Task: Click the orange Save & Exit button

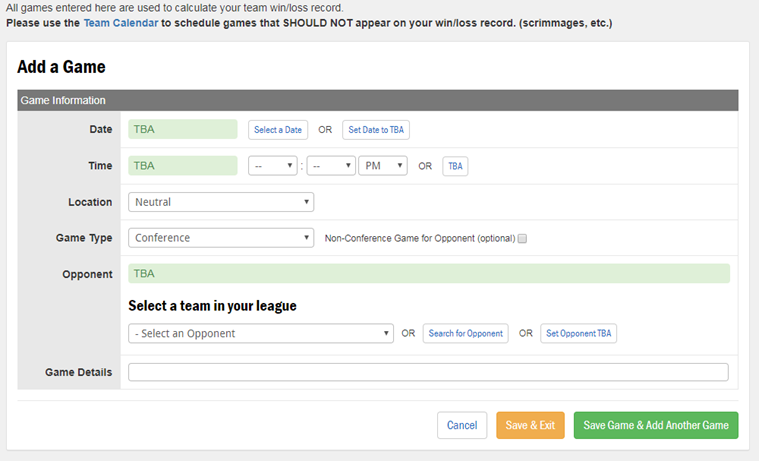Action: click(530, 425)
